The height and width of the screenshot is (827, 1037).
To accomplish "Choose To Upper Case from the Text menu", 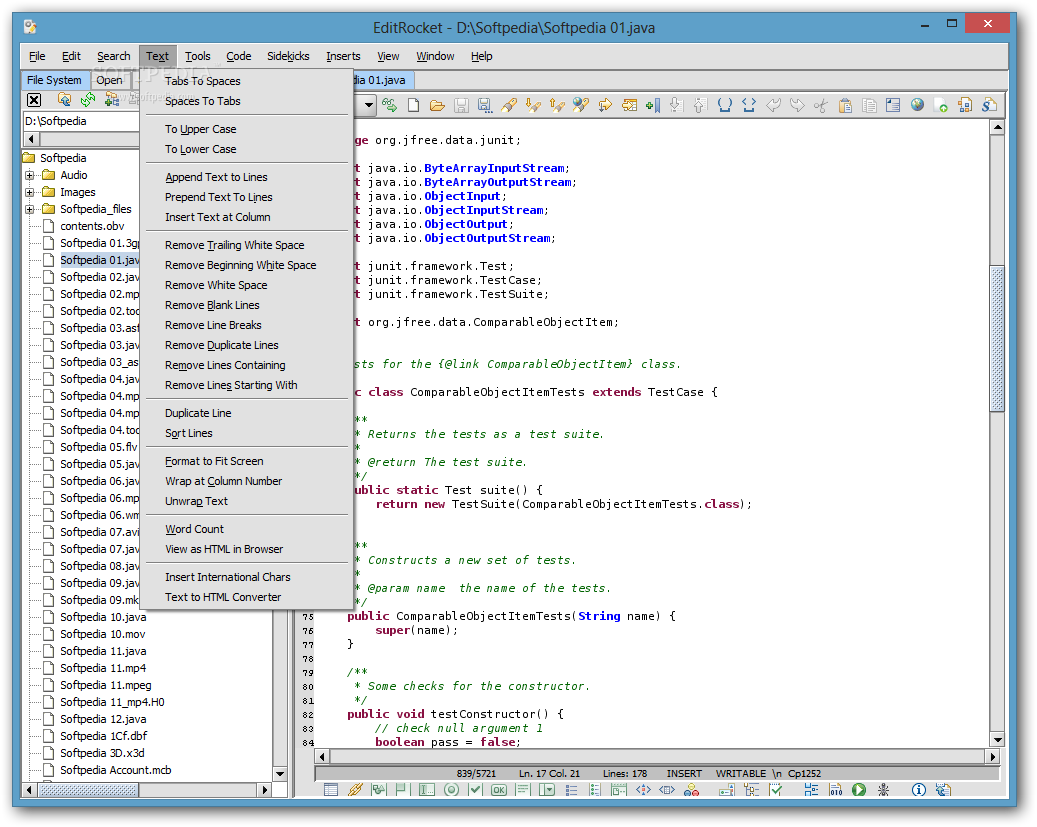I will click(200, 129).
